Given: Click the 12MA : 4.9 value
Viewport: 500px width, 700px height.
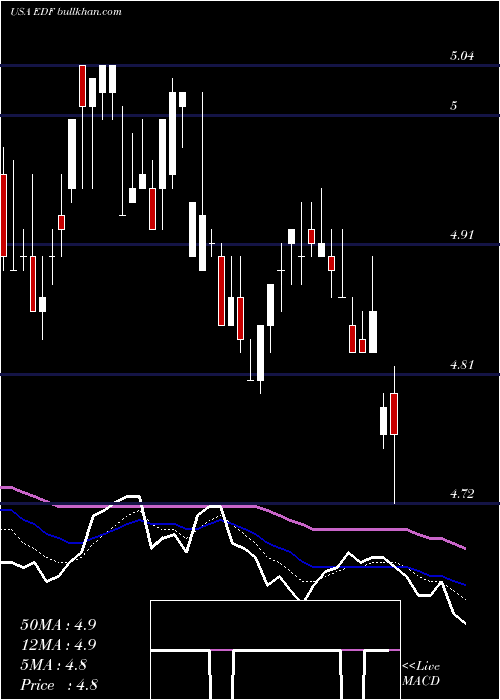Looking at the screenshot, I should point(58,645).
